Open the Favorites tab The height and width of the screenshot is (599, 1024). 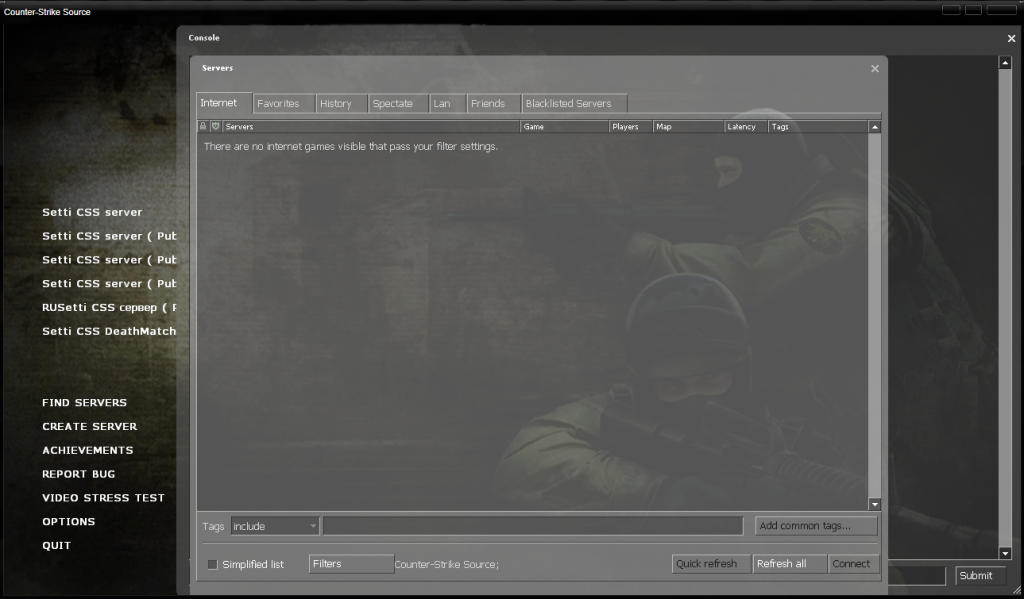tap(283, 104)
